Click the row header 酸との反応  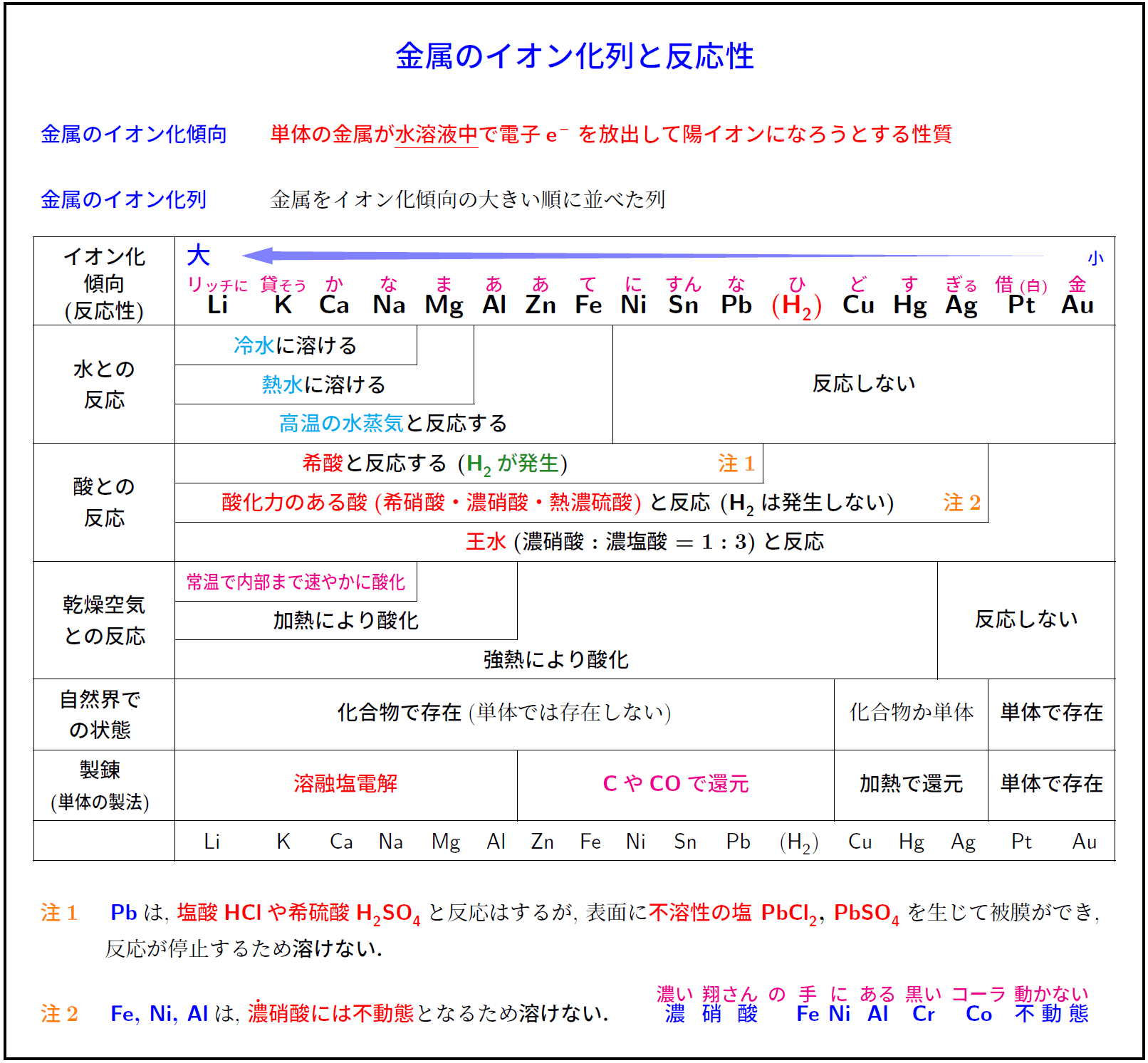(104, 502)
